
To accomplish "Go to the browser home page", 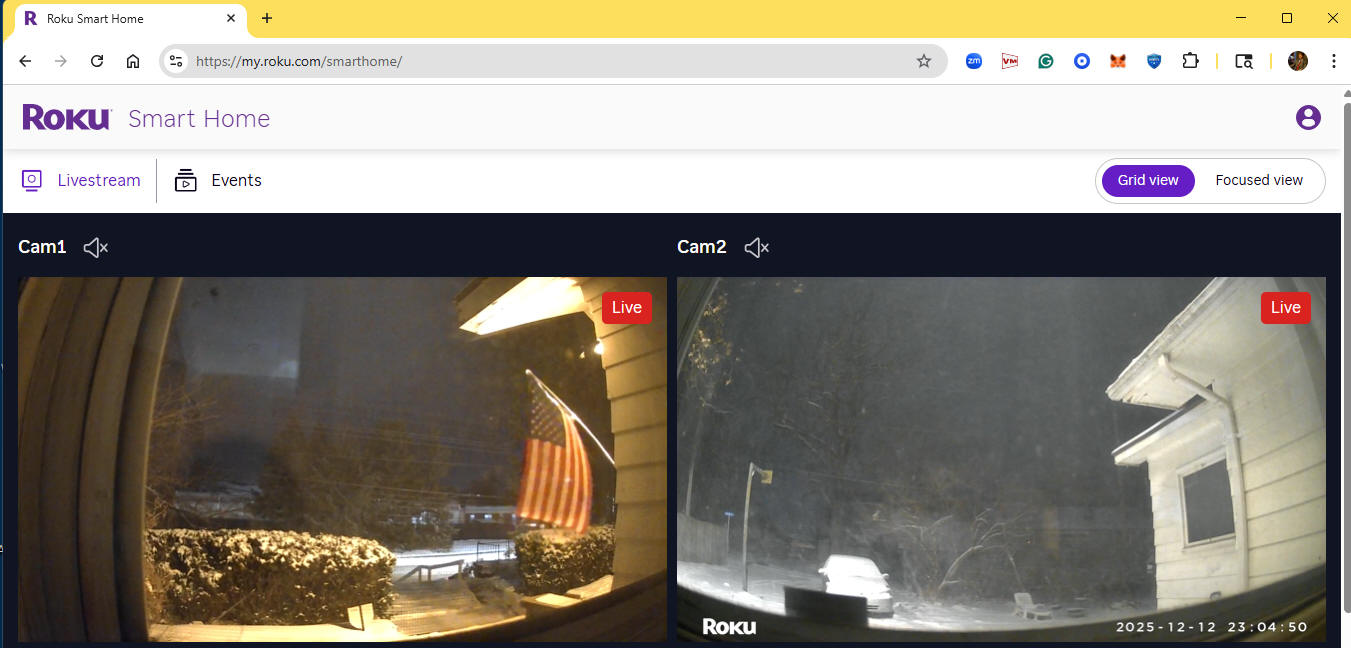I will coord(132,61).
